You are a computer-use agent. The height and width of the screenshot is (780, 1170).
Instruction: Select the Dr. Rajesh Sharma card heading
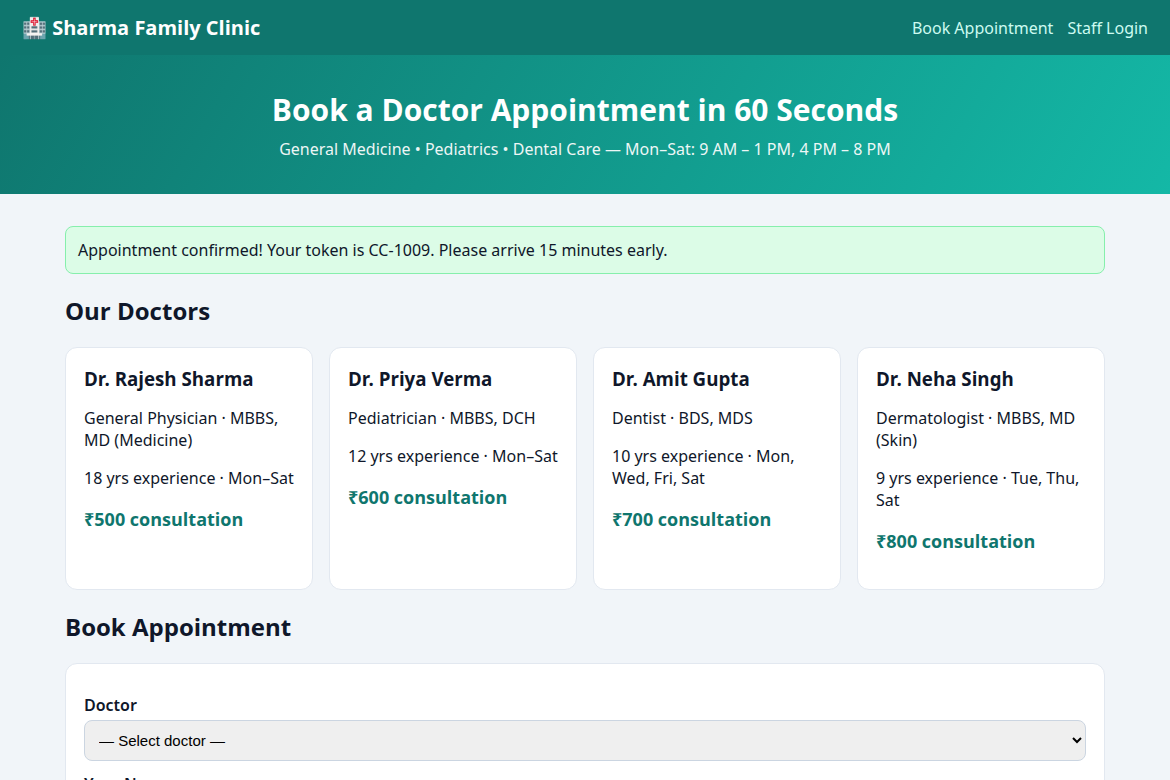click(x=169, y=379)
